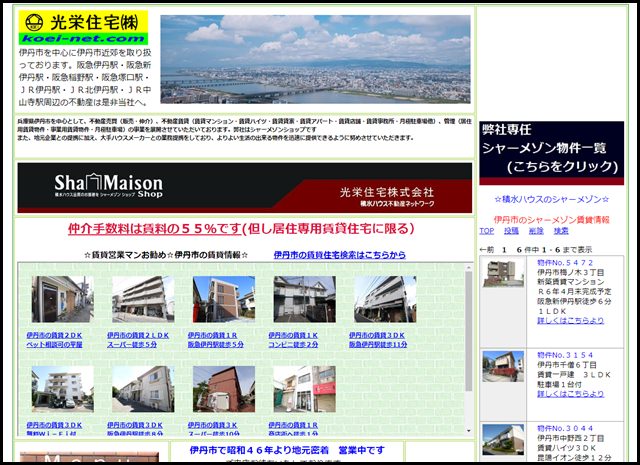Click text 伊丹市で昭和46年より地元密着 営業中です
The image size is (640, 465).
[287, 450]
